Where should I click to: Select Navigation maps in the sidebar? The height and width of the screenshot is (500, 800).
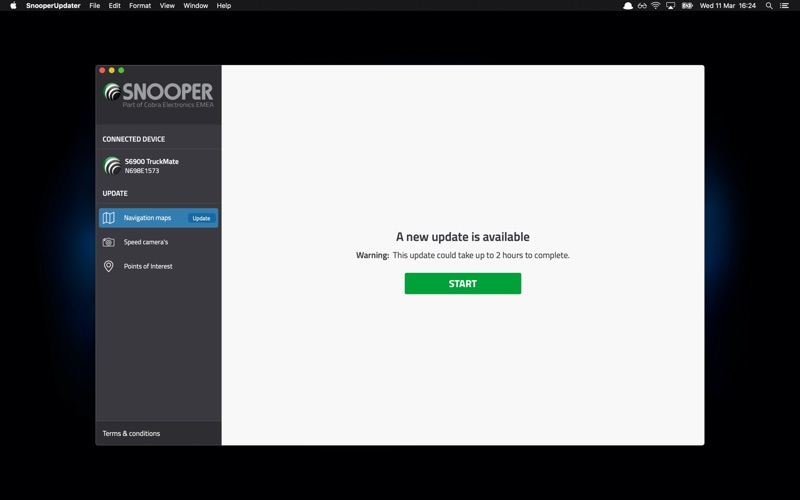pos(158,218)
